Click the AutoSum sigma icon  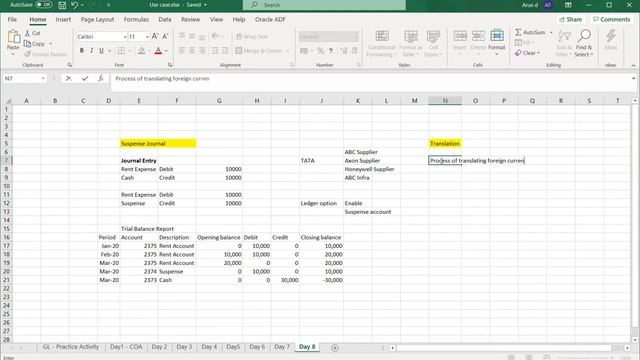point(518,32)
